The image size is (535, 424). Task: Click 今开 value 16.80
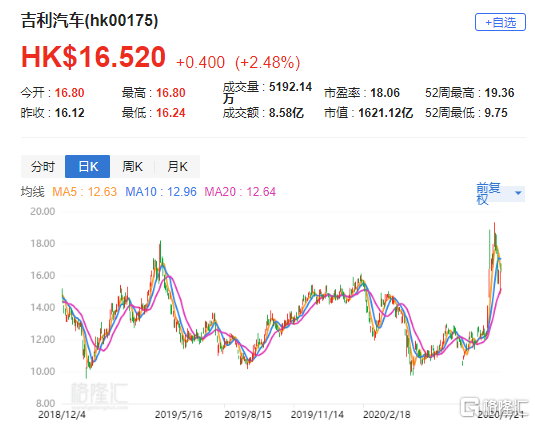pos(69,93)
